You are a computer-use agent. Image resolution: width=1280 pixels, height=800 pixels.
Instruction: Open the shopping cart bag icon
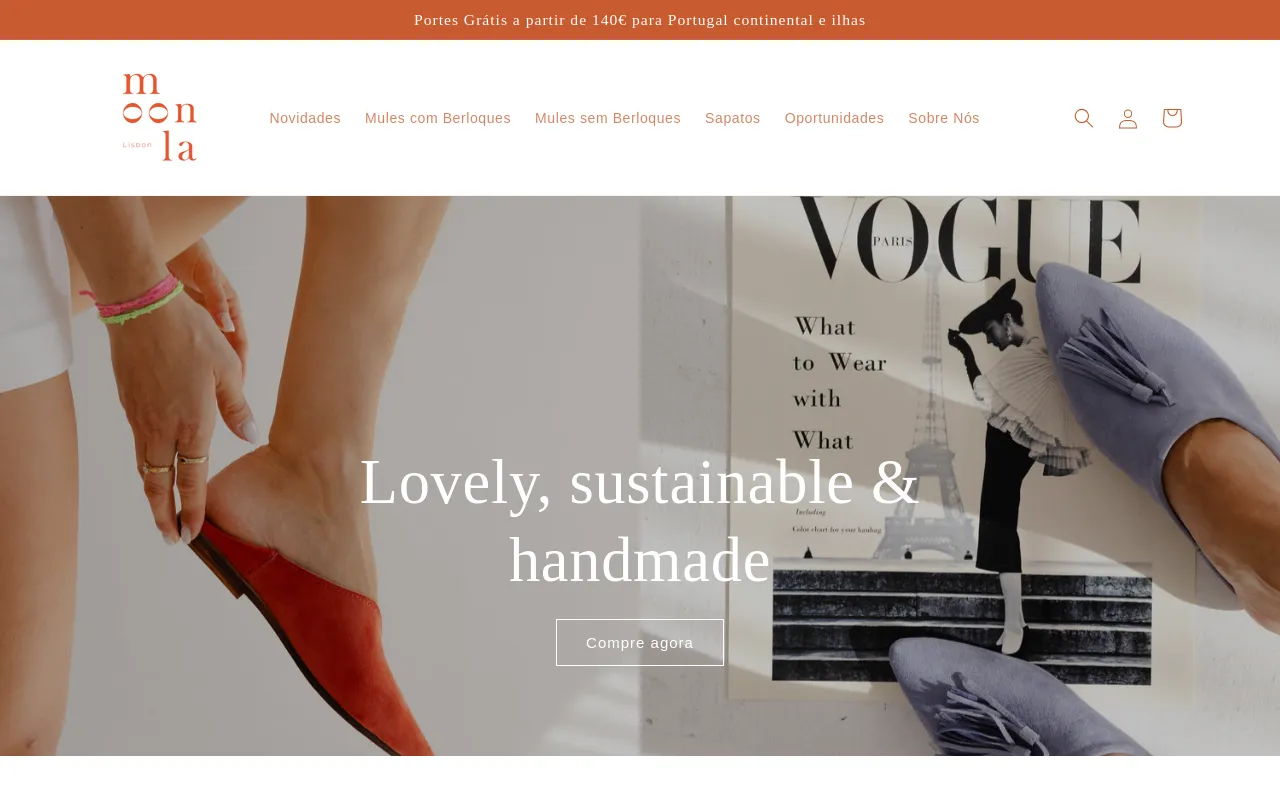(1172, 118)
